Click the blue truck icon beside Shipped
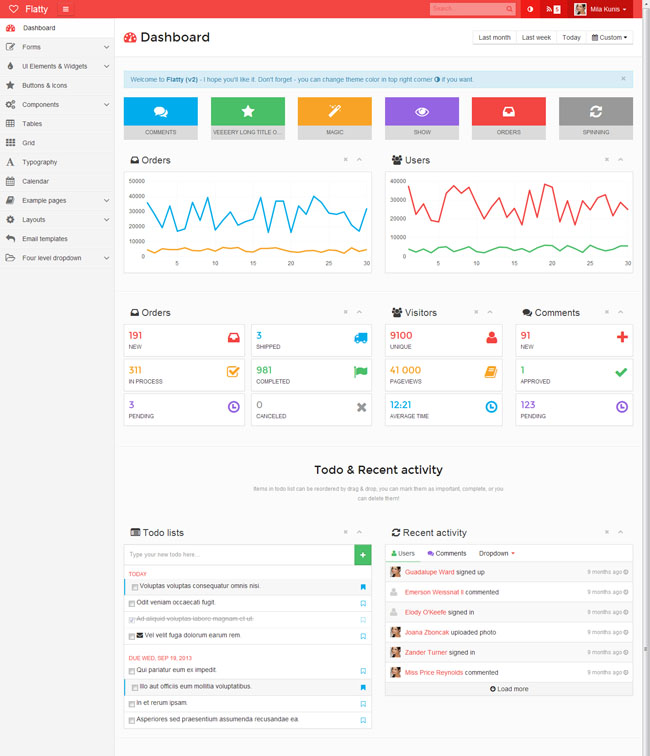650x756 pixels. [x=361, y=338]
